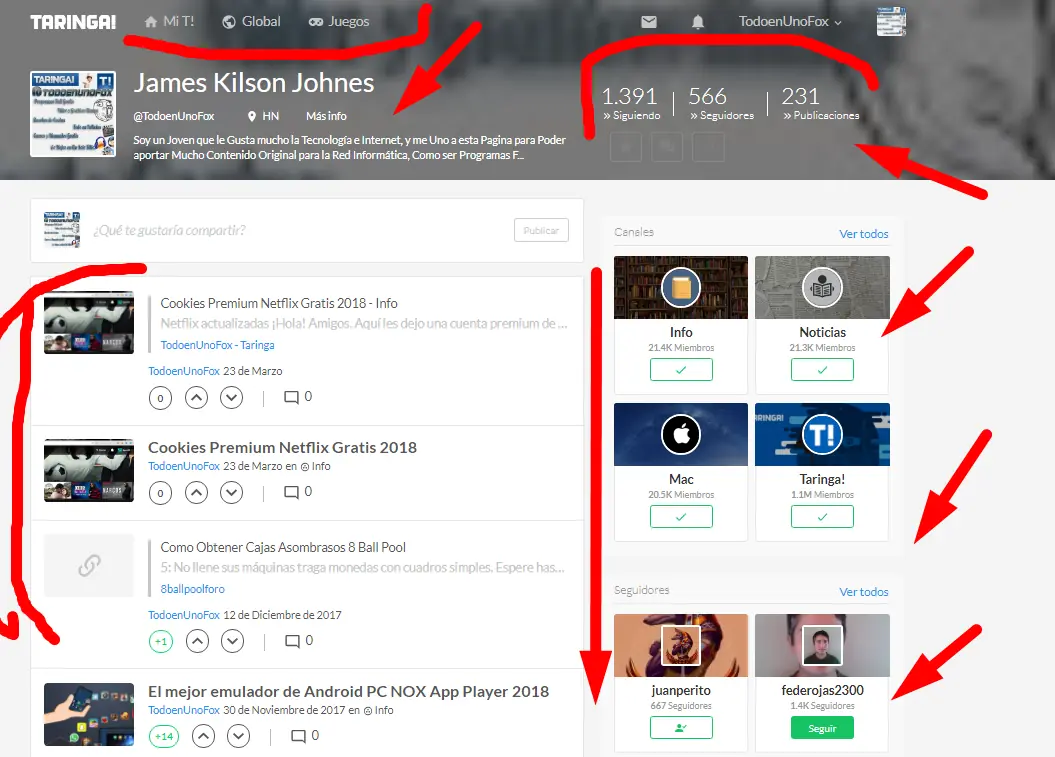Open the Juegos games section
The height and width of the screenshot is (757, 1055).
(339, 22)
